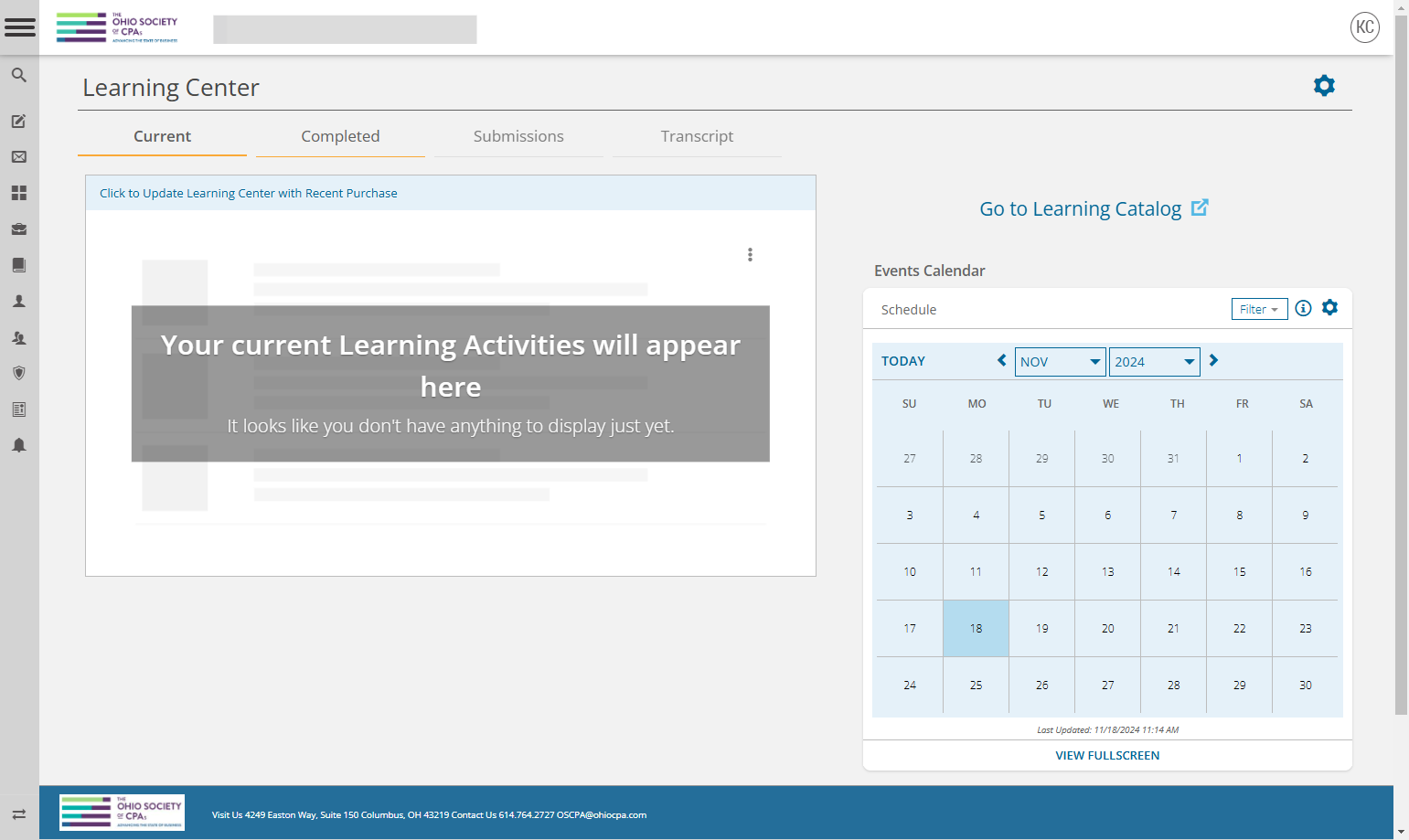Select November 25 on the calendar
Screen dimensions: 1409x840
[x=977, y=686]
